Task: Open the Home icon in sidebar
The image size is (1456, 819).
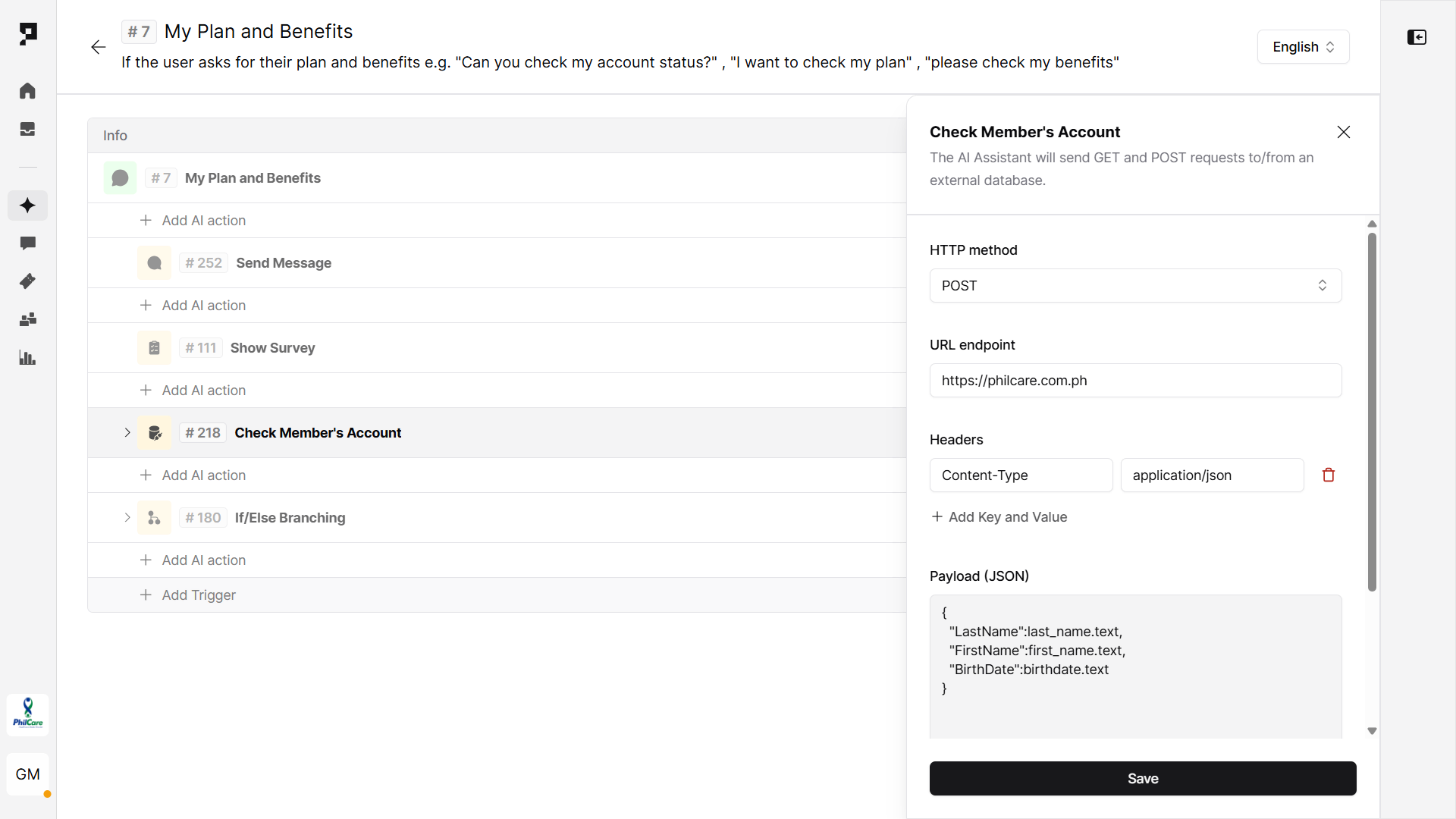Action: click(27, 91)
